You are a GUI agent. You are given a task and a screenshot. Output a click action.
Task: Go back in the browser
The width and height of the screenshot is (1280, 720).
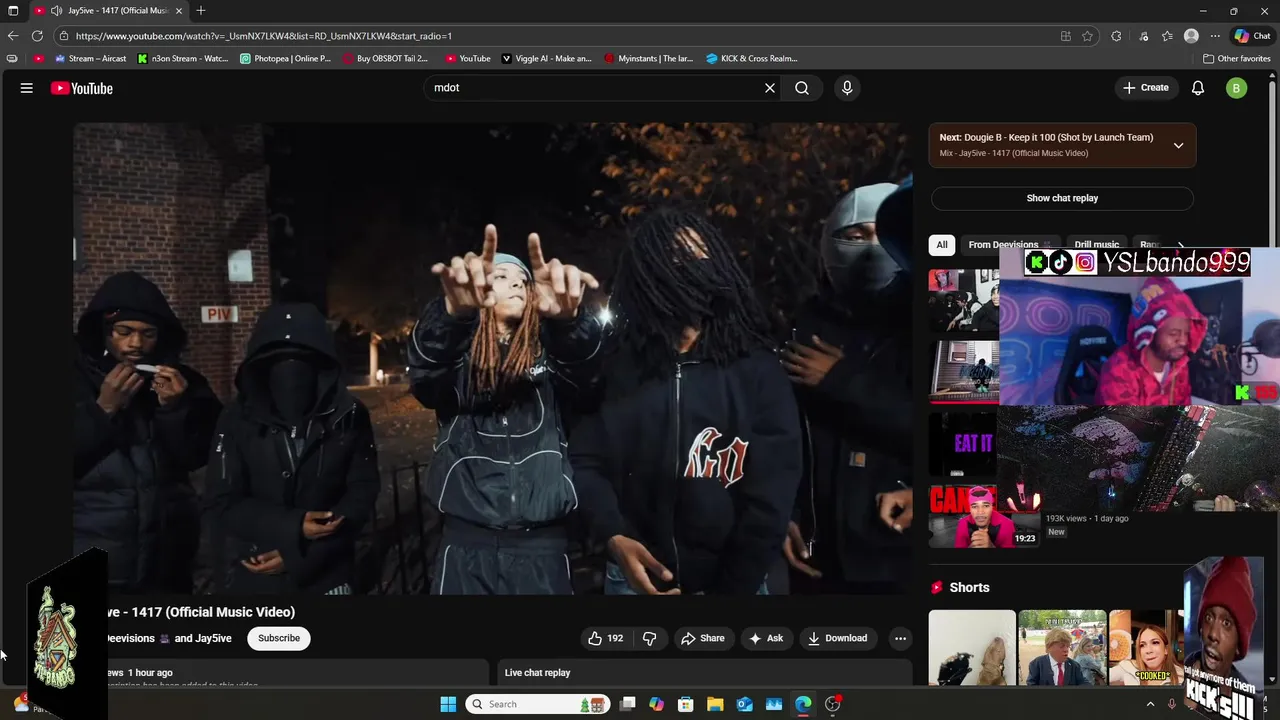(x=13, y=36)
